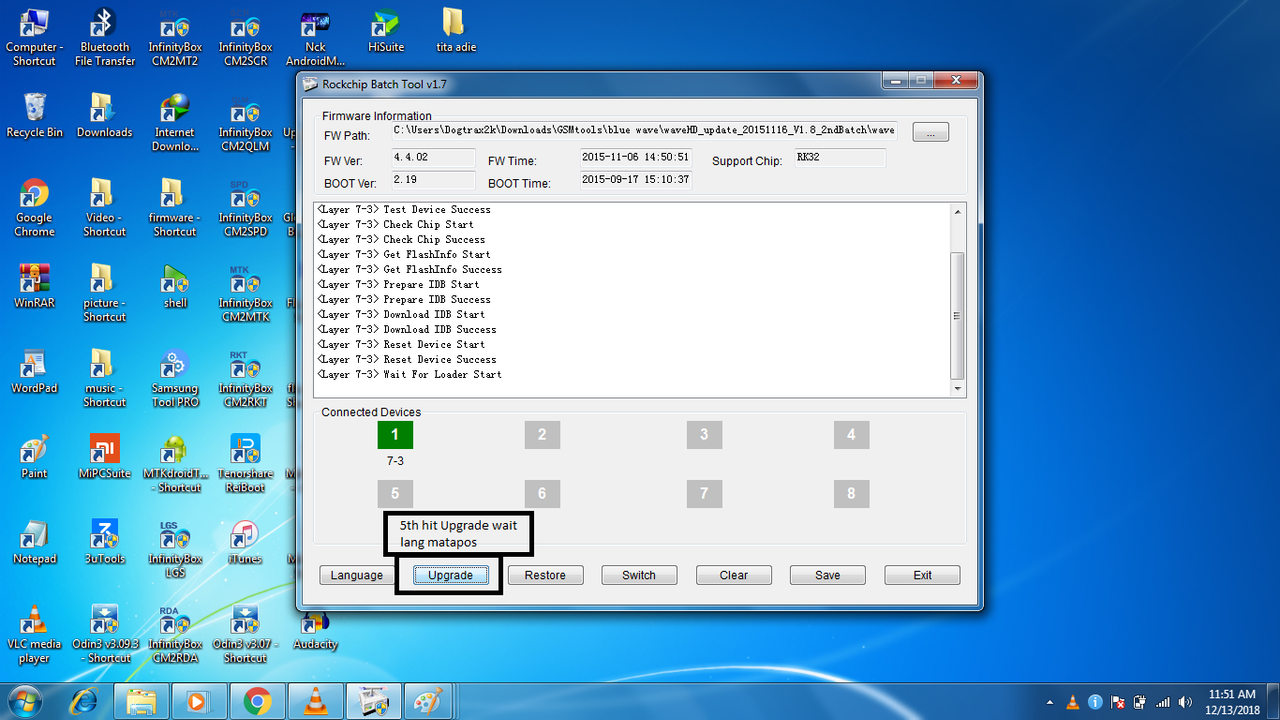Click 'Wait For Loader Start' log line
This screenshot has width=1280, height=720.
pyautogui.click(x=409, y=375)
